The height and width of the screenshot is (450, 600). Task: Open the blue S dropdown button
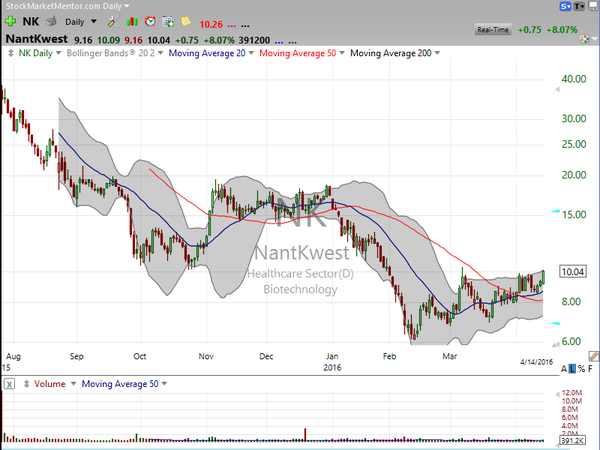[566, 7]
